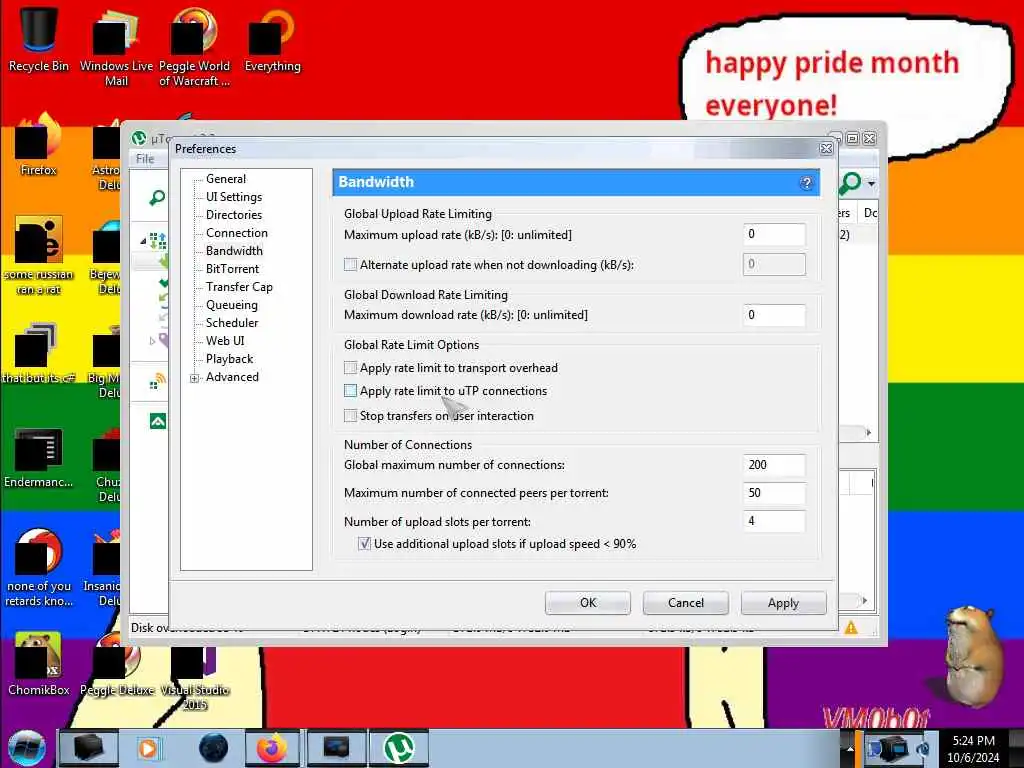
Task: Select the Visual Studio 2015 desktop icon
Action: pos(194,678)
